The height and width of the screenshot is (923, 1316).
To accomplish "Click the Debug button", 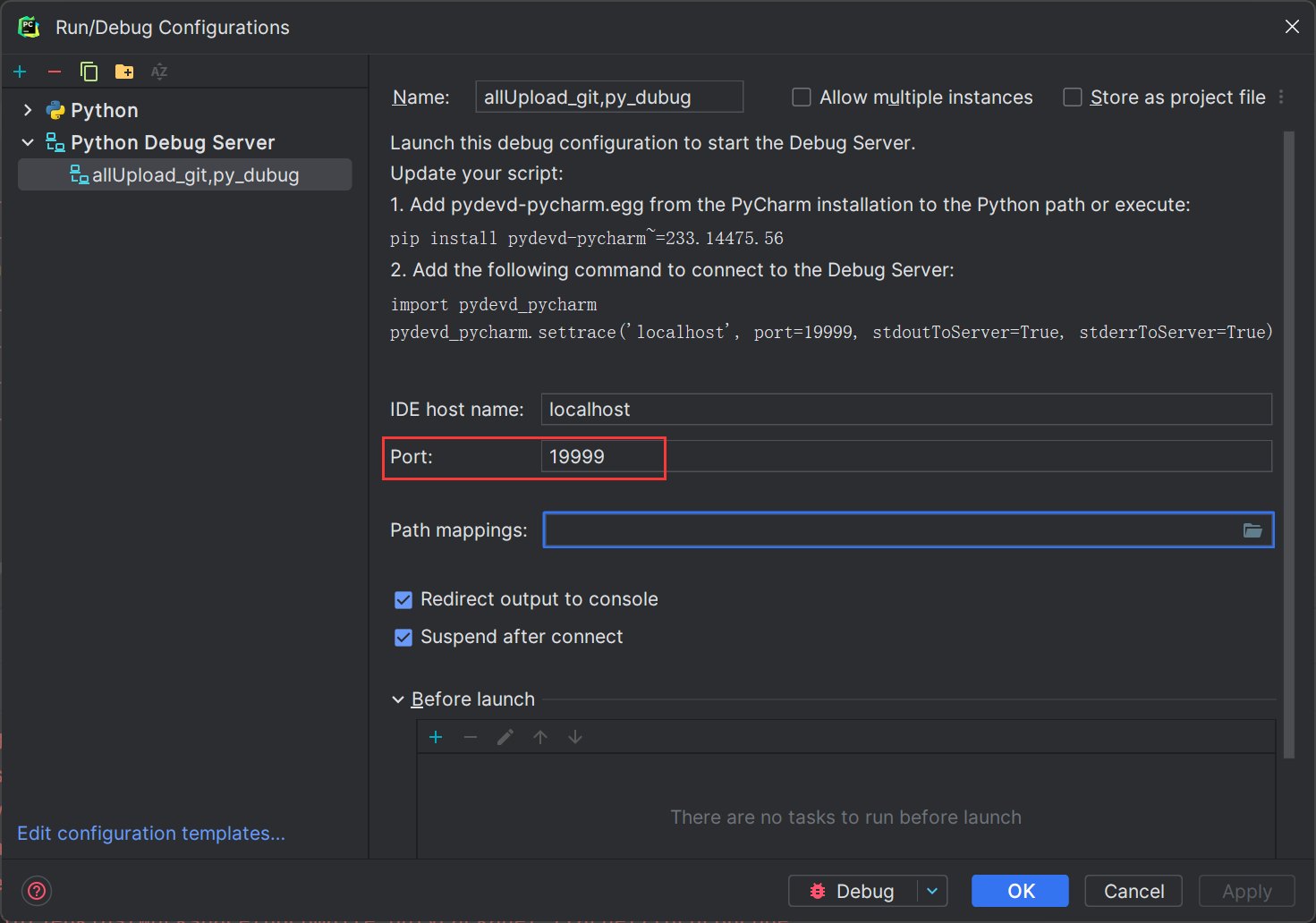I will pos(853,891).
